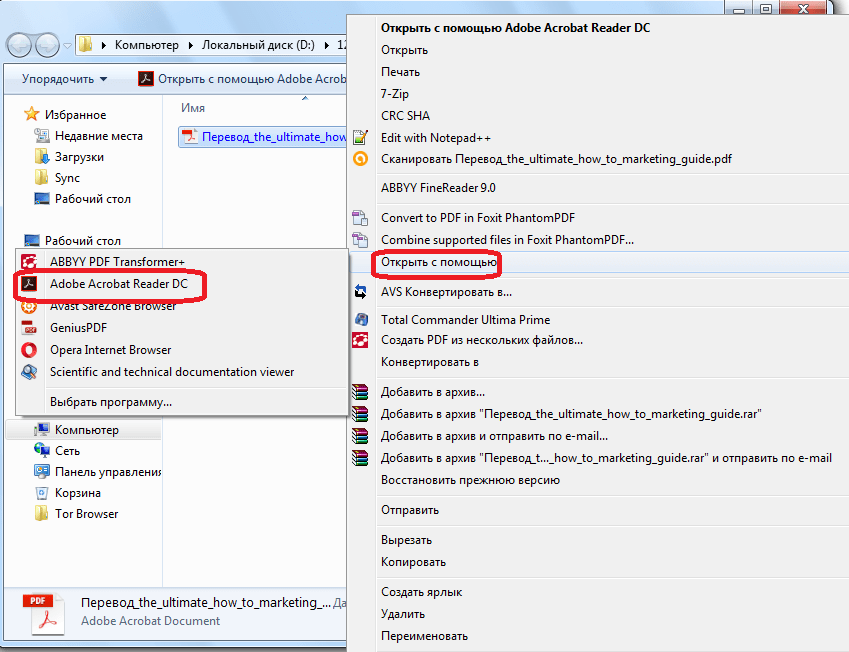Viewport: 849px width, 652px height.
Task: Click the PDF file icon in file list
Action: click(x=190, y=136)
